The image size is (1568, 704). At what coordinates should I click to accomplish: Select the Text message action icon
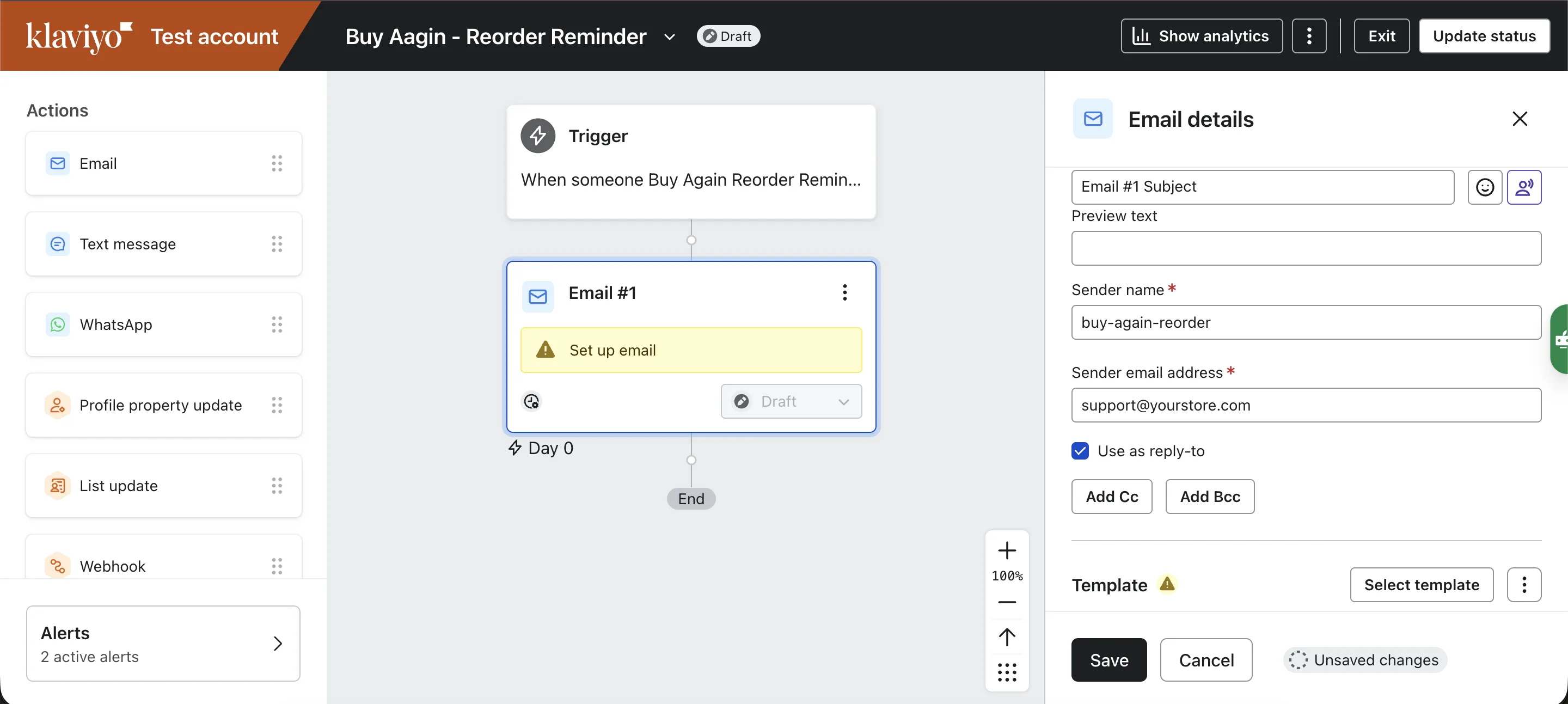58,244
